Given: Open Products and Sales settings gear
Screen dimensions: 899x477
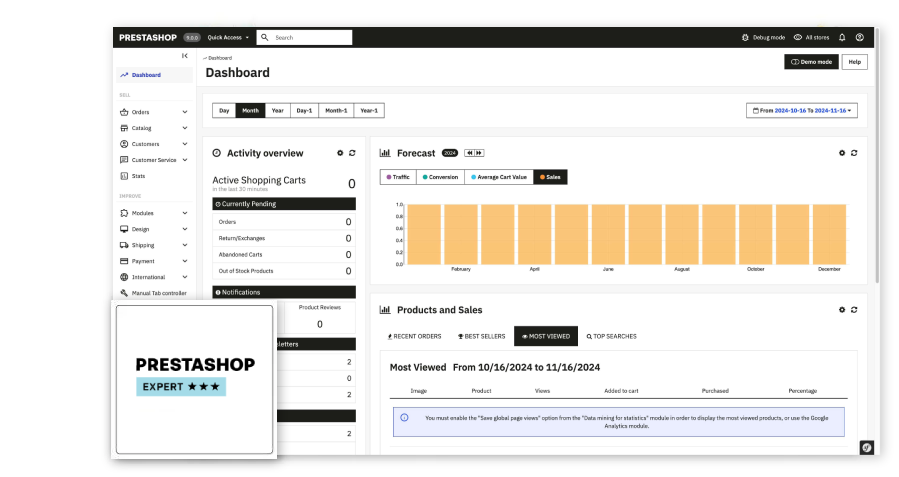Looking at the screenshot, I should pyautogui.click(x=842, y=310).
